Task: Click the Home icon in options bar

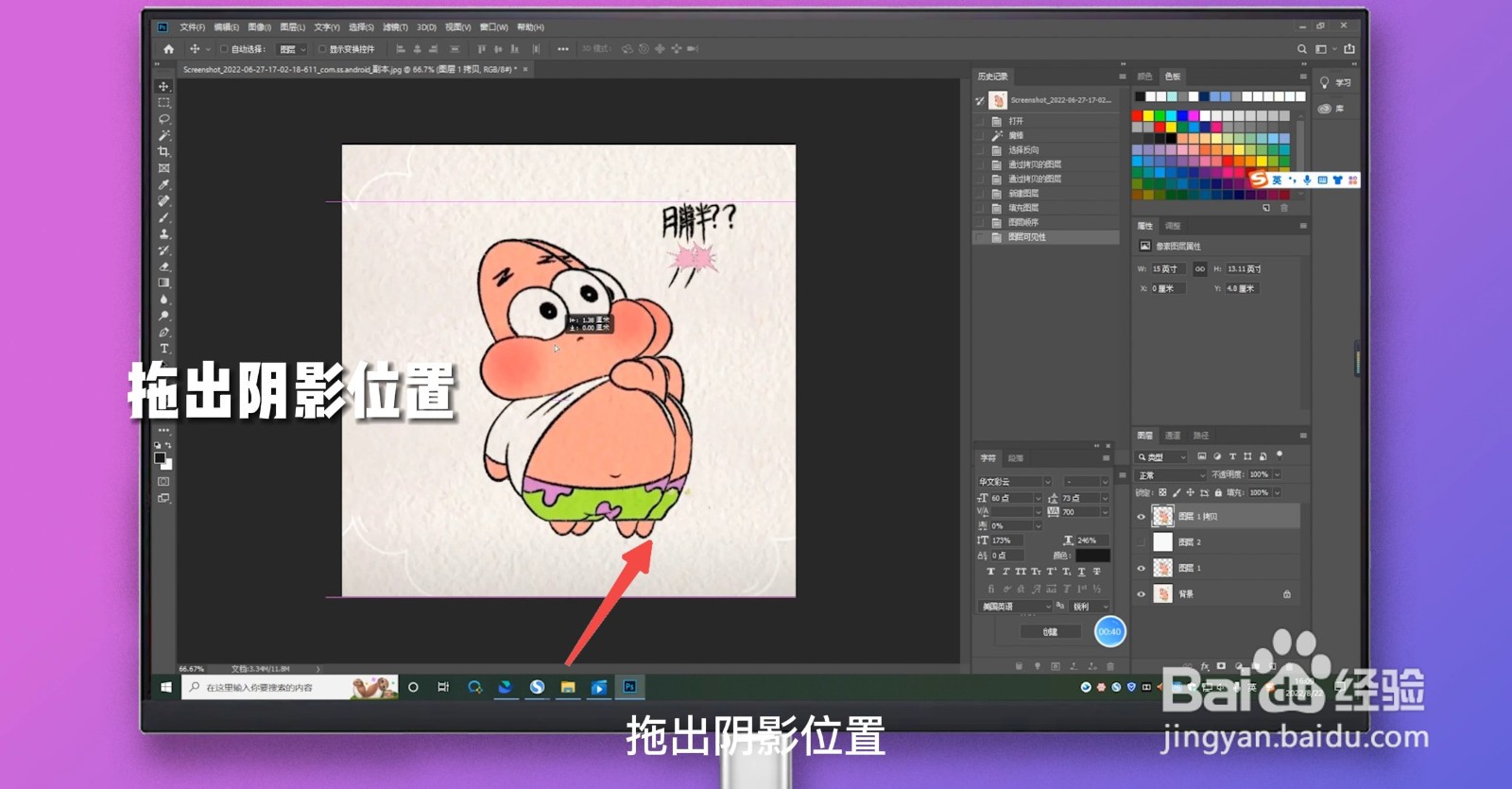Action: point(168,49)
